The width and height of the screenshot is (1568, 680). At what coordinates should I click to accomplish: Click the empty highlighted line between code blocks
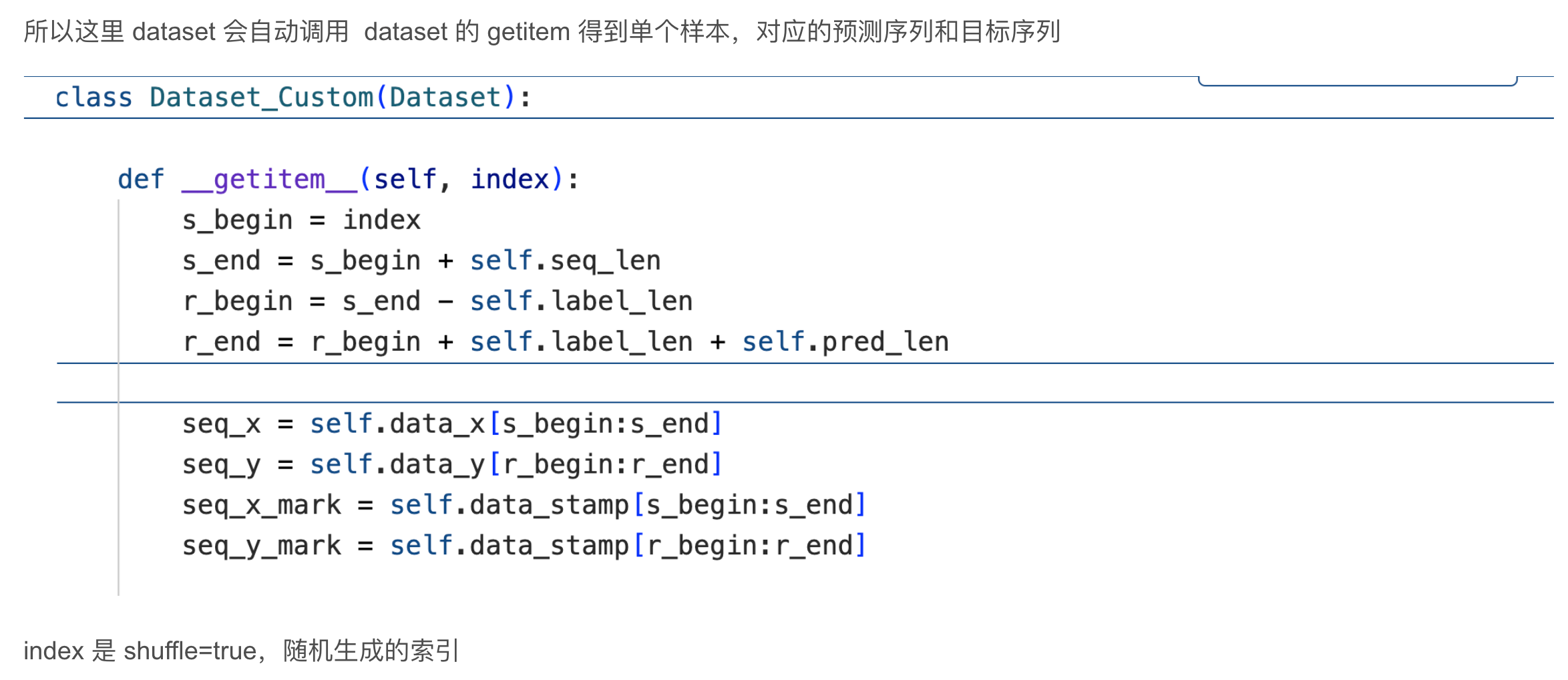[x=805, y=383]
